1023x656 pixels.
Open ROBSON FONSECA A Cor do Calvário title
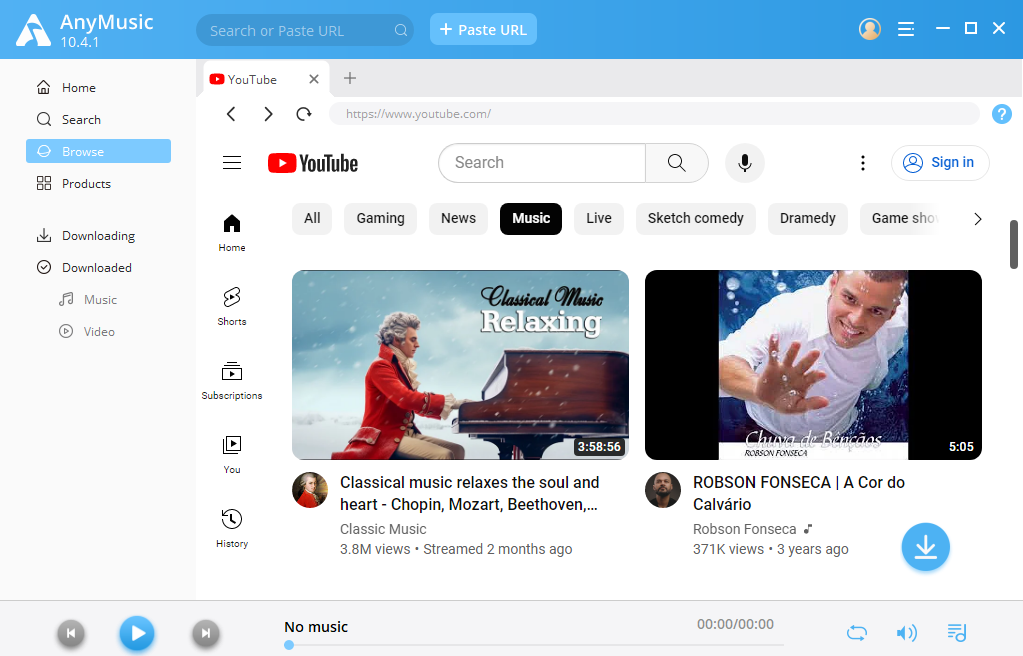(x=799, y=493)
